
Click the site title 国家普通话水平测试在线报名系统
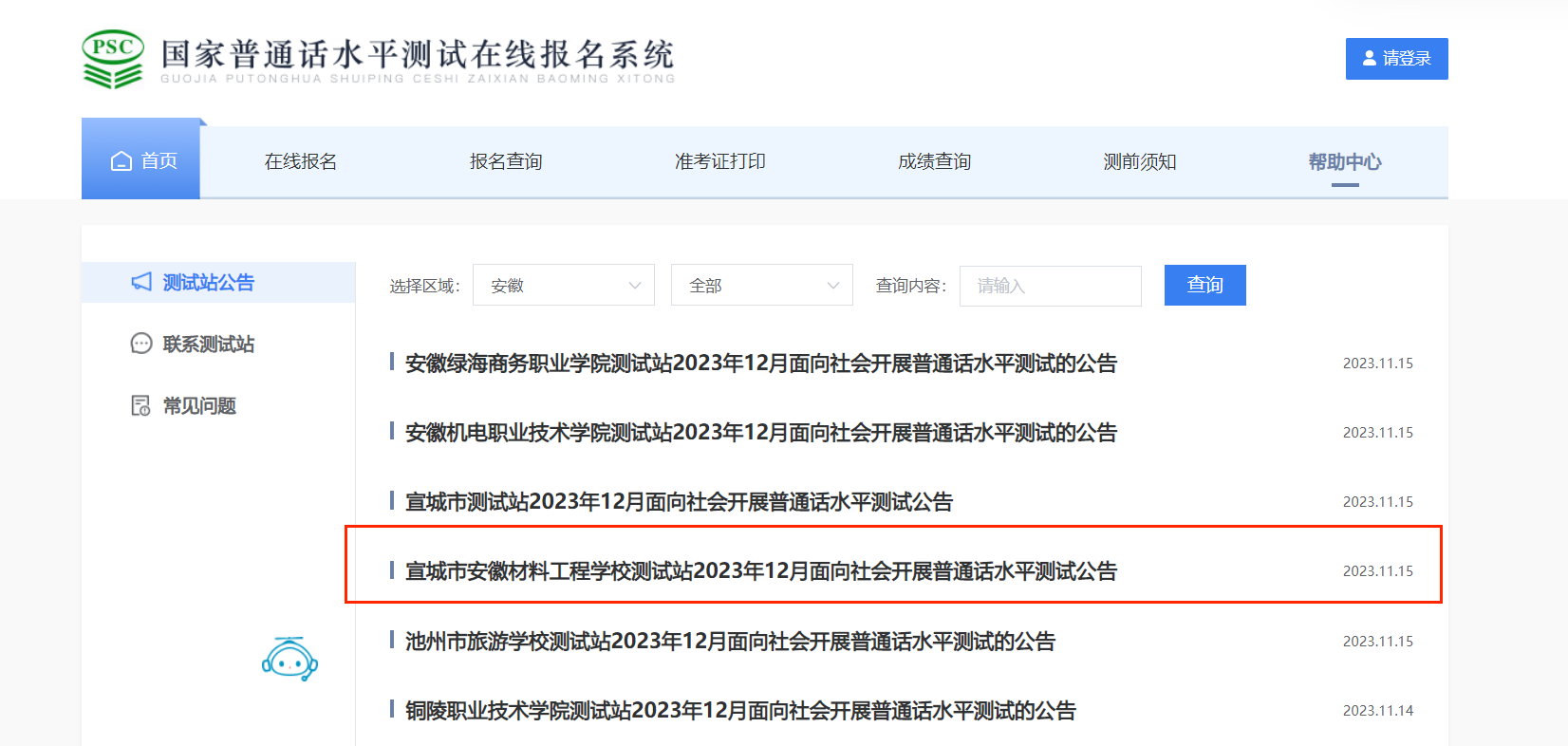[x=418, y=54]
